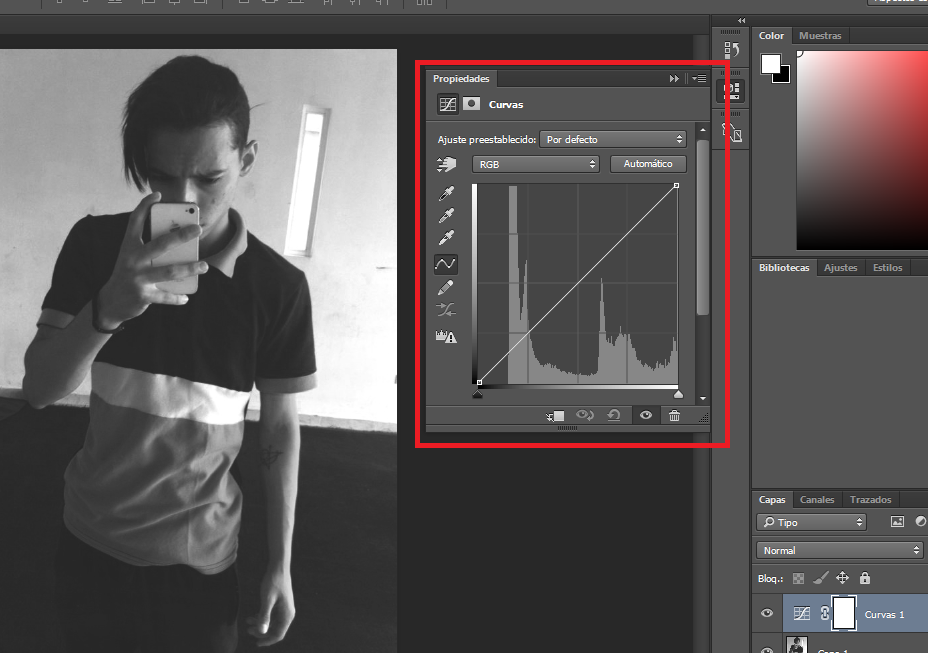Click inside the red color picker field
The image size is (928, 653).
click(863, 150)
